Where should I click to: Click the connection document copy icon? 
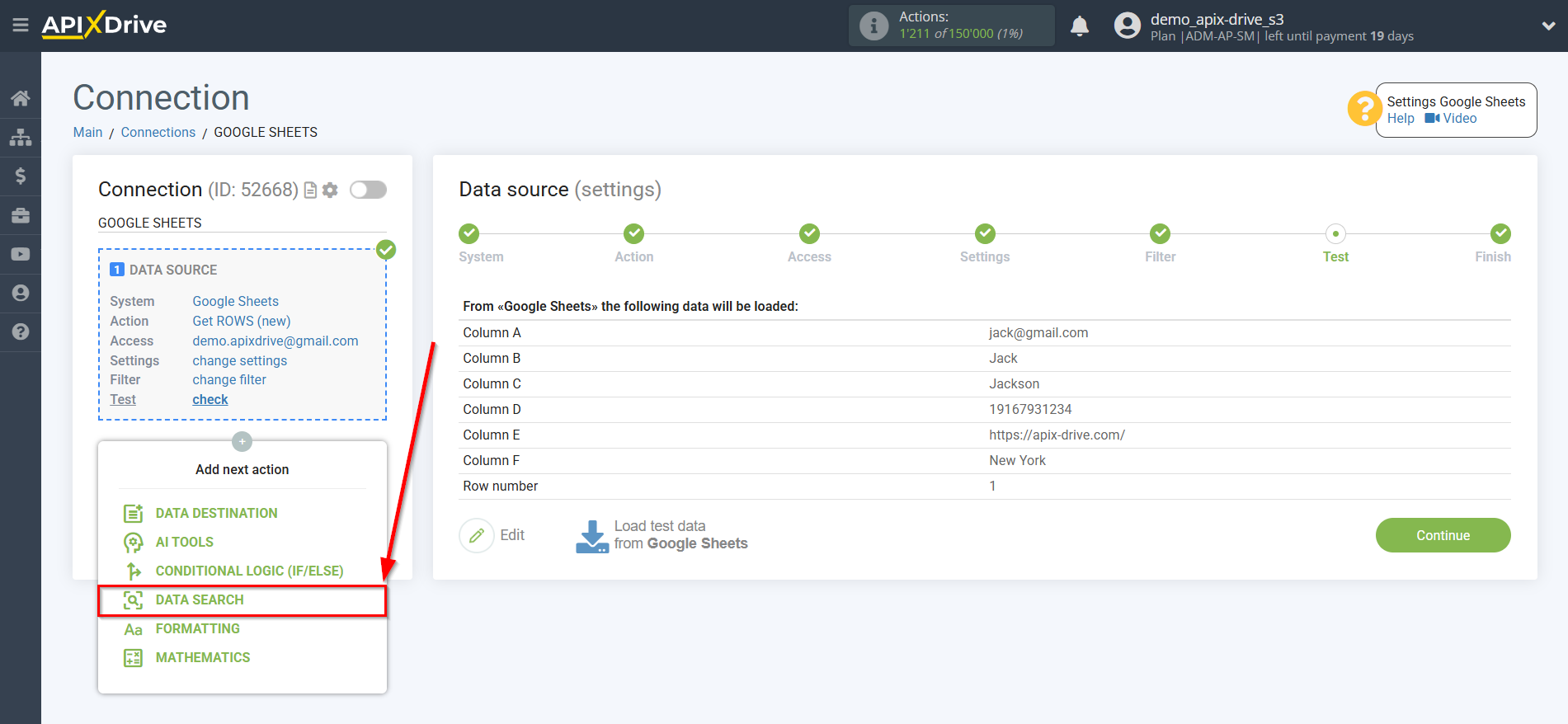coord(311,190)
